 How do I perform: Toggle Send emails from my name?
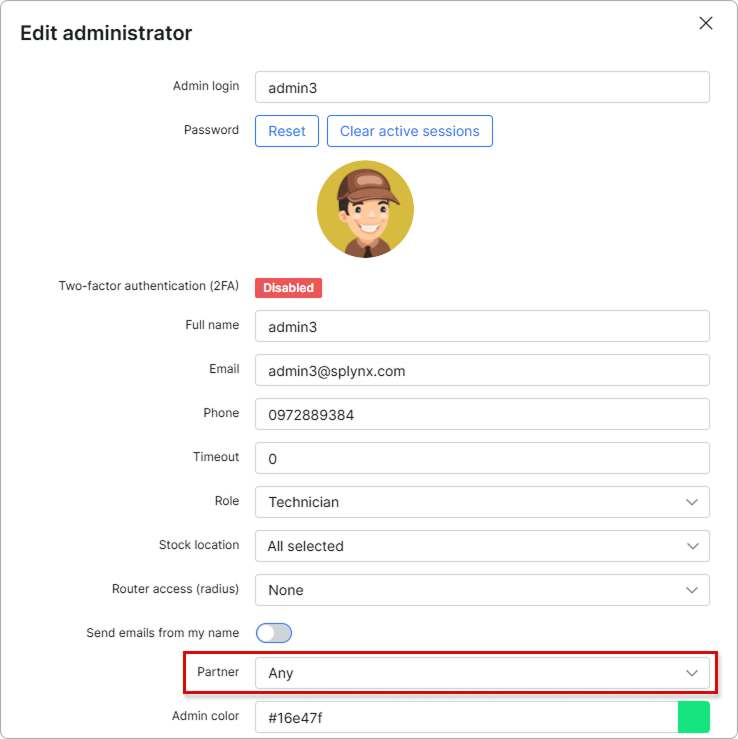point(274,633)
